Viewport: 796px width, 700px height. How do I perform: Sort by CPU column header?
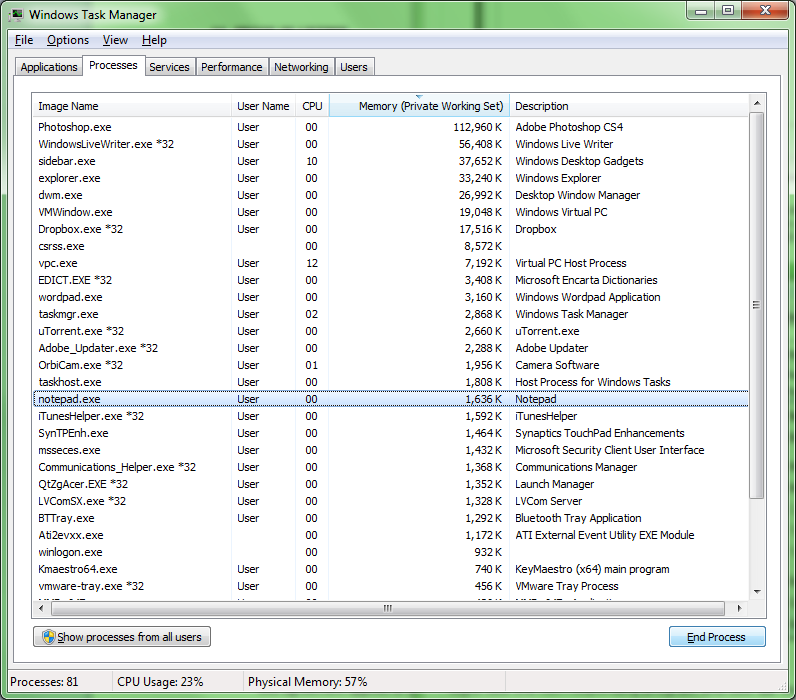coord(312,106)
